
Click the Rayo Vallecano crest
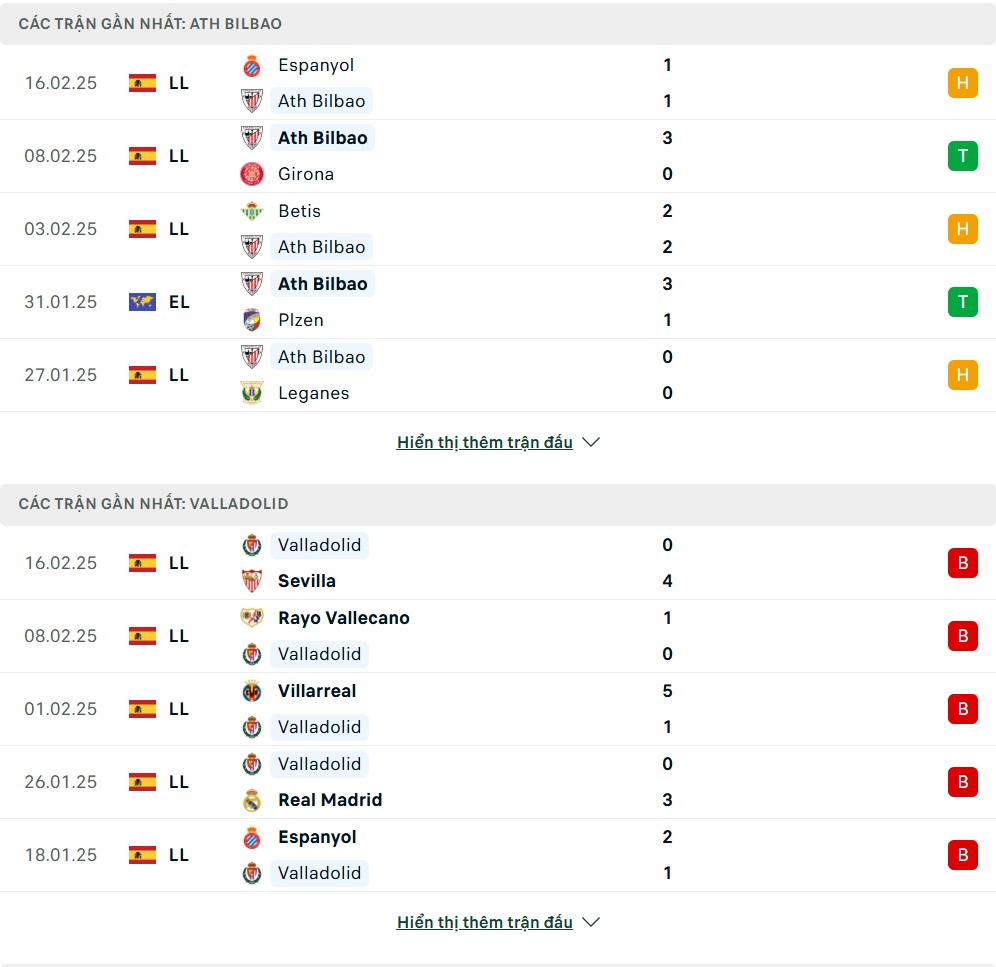[x=252, y=618]
